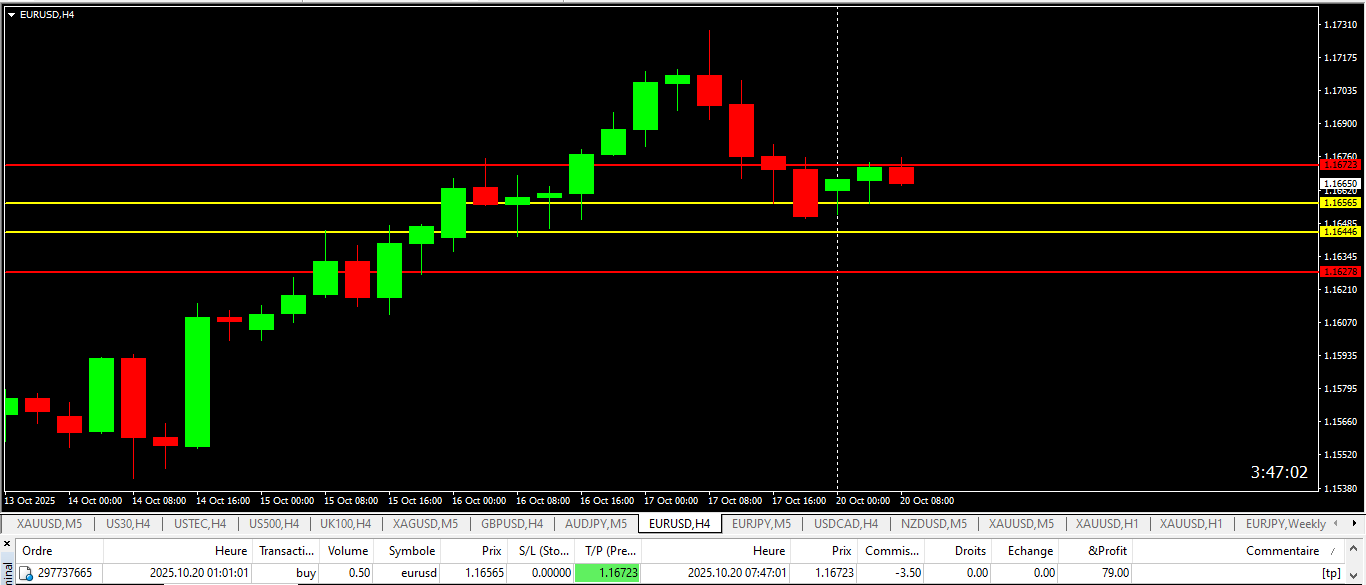Go to the EURJPY,M5 chart tab
Screen dimensions: 1366x585
coord(761,524)
